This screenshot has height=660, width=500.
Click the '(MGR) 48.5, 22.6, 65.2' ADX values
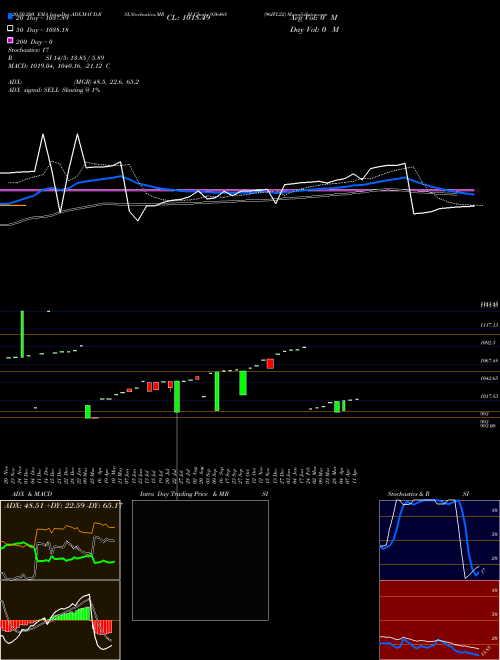point(106,82)
